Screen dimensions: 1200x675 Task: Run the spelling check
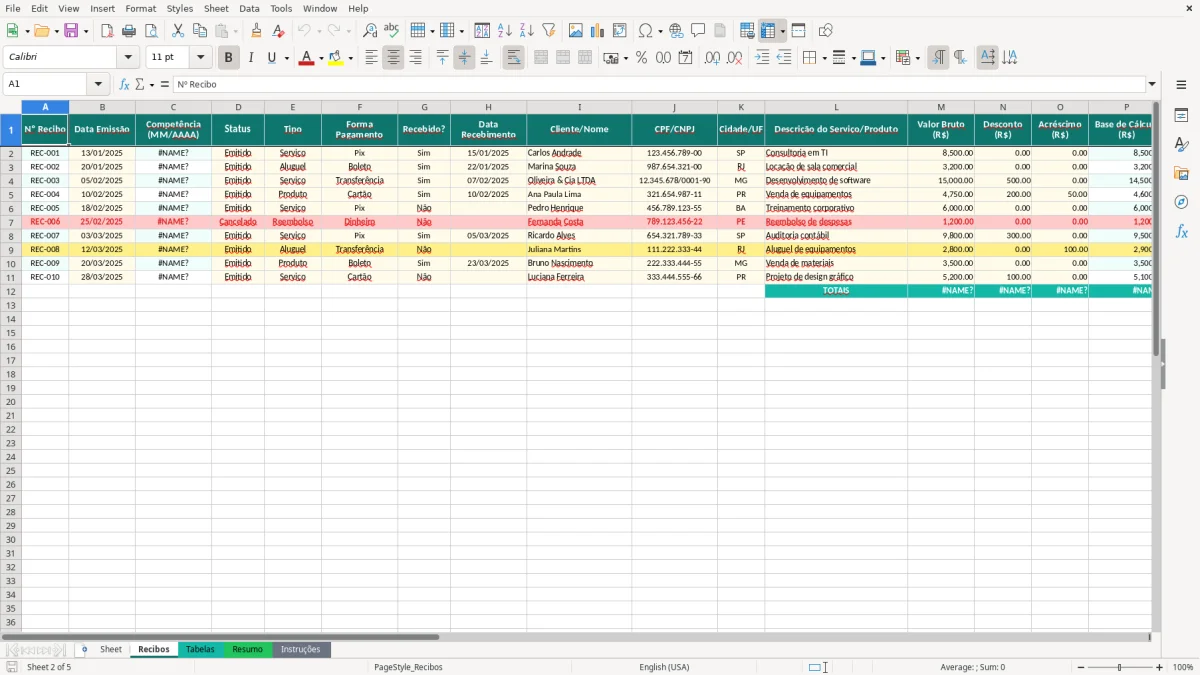click(392, 31)
